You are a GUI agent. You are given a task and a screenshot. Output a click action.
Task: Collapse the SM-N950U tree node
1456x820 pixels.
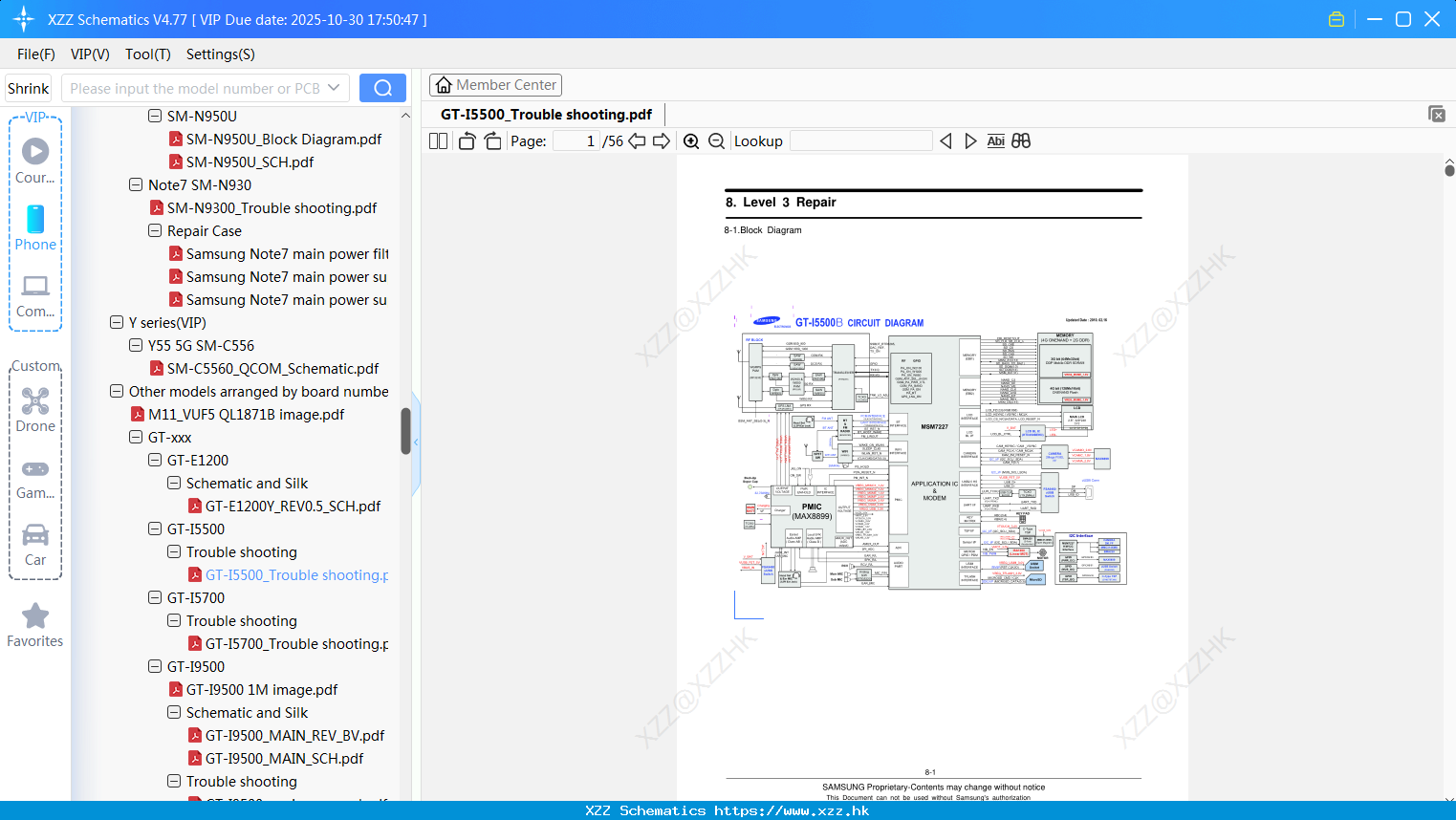pyautogui.click(x=155, y=116)
